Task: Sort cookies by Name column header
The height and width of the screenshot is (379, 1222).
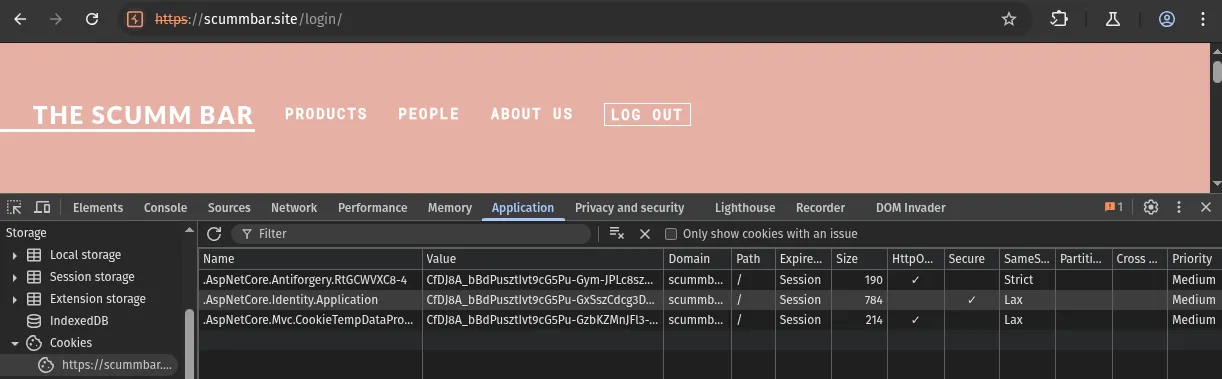Action: (310, 259)
